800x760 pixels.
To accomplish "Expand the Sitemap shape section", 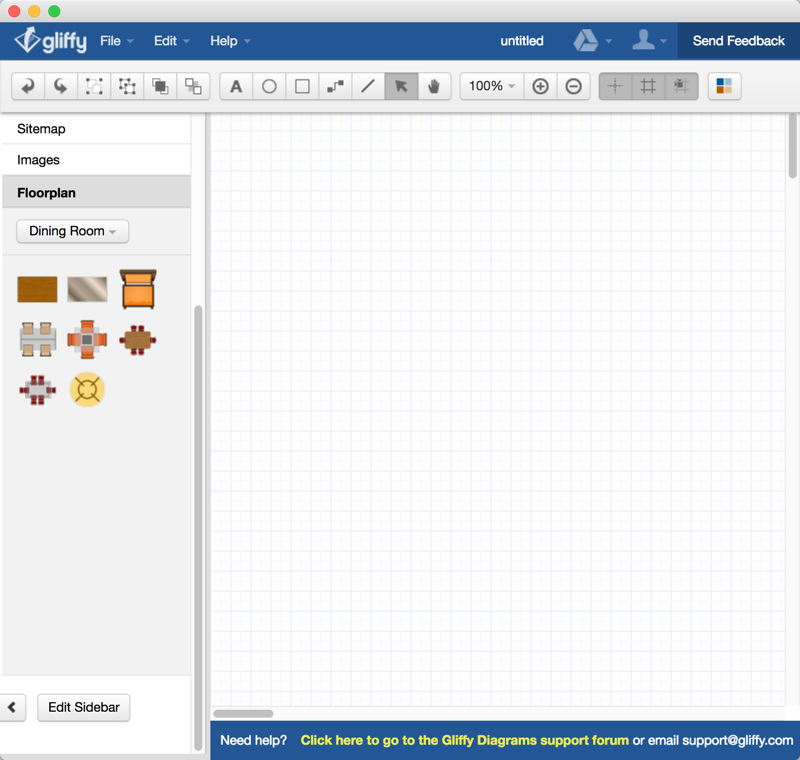I will [96, 129].
